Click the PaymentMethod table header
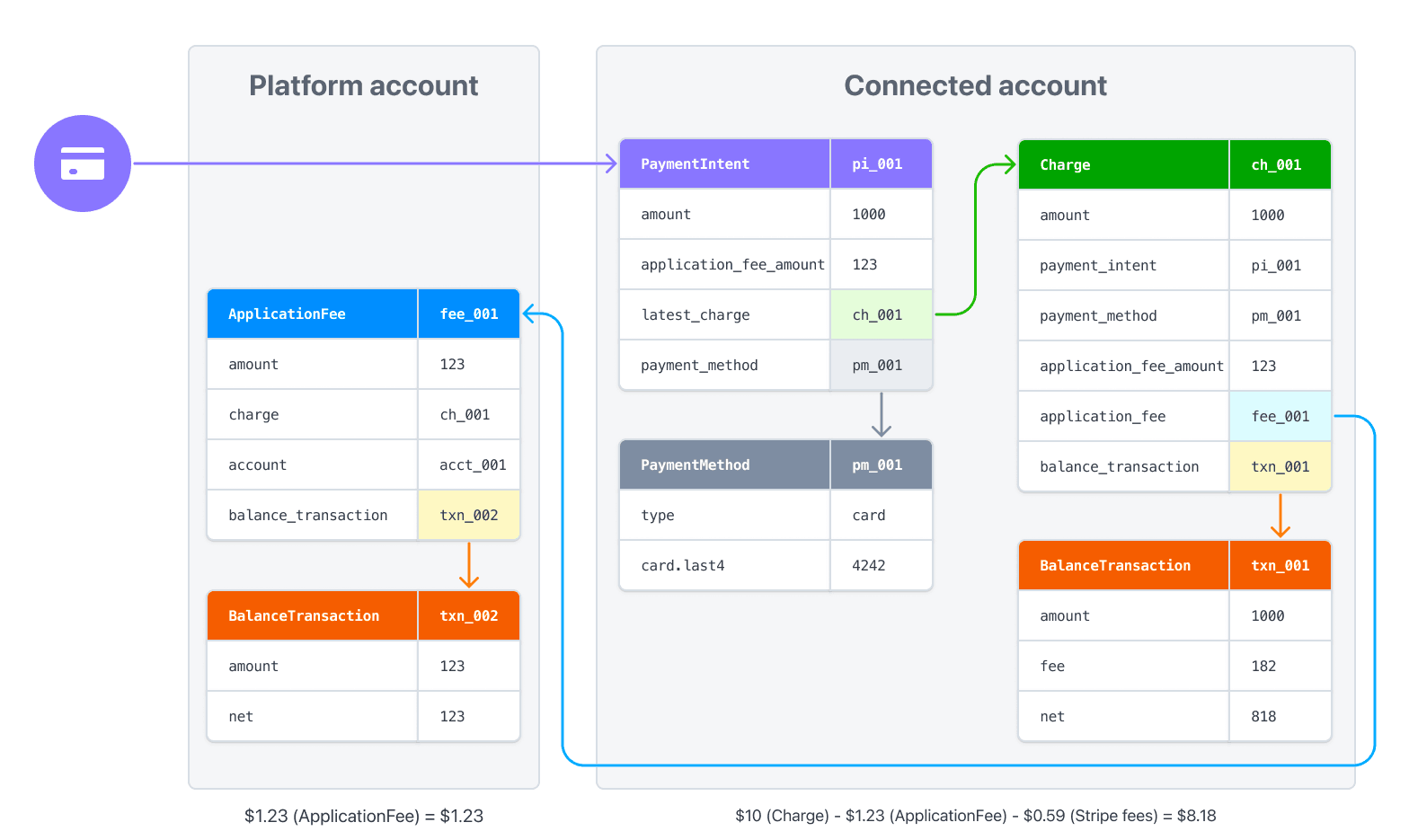This screenshot has height=840, width=1409. [x=695, y=465]
